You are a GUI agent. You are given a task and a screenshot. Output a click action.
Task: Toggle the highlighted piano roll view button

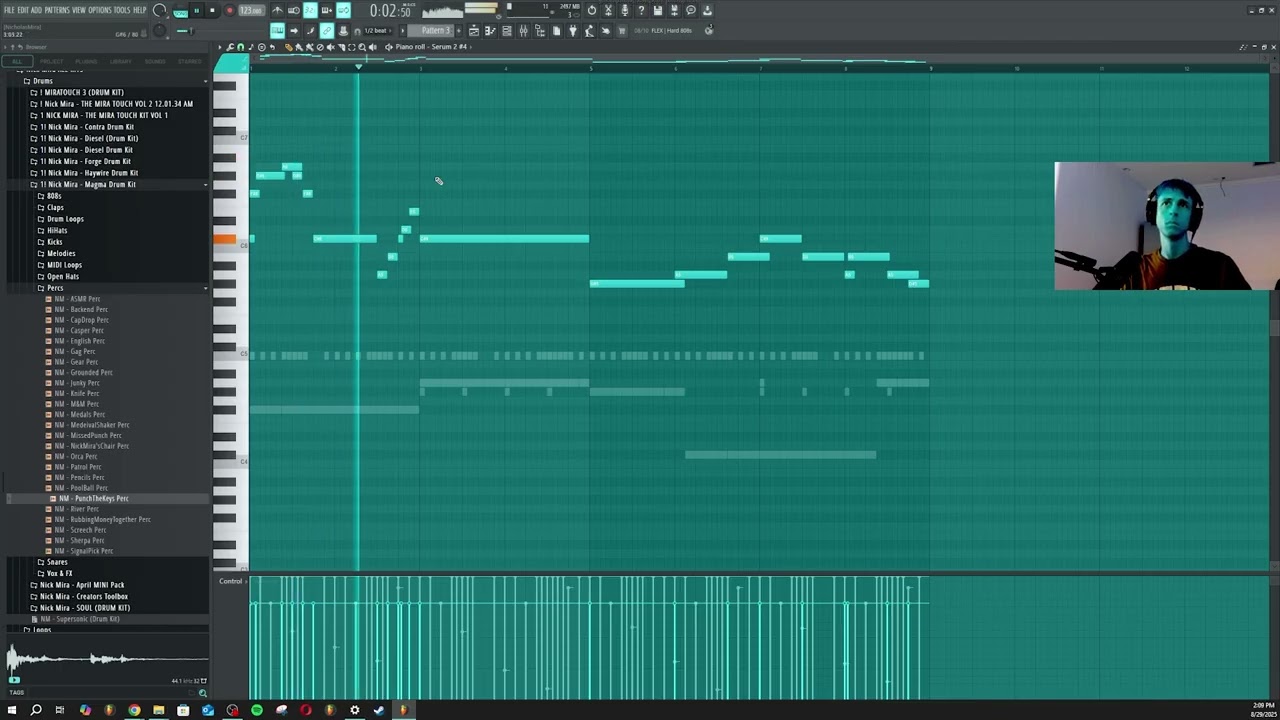coord(278,30)
